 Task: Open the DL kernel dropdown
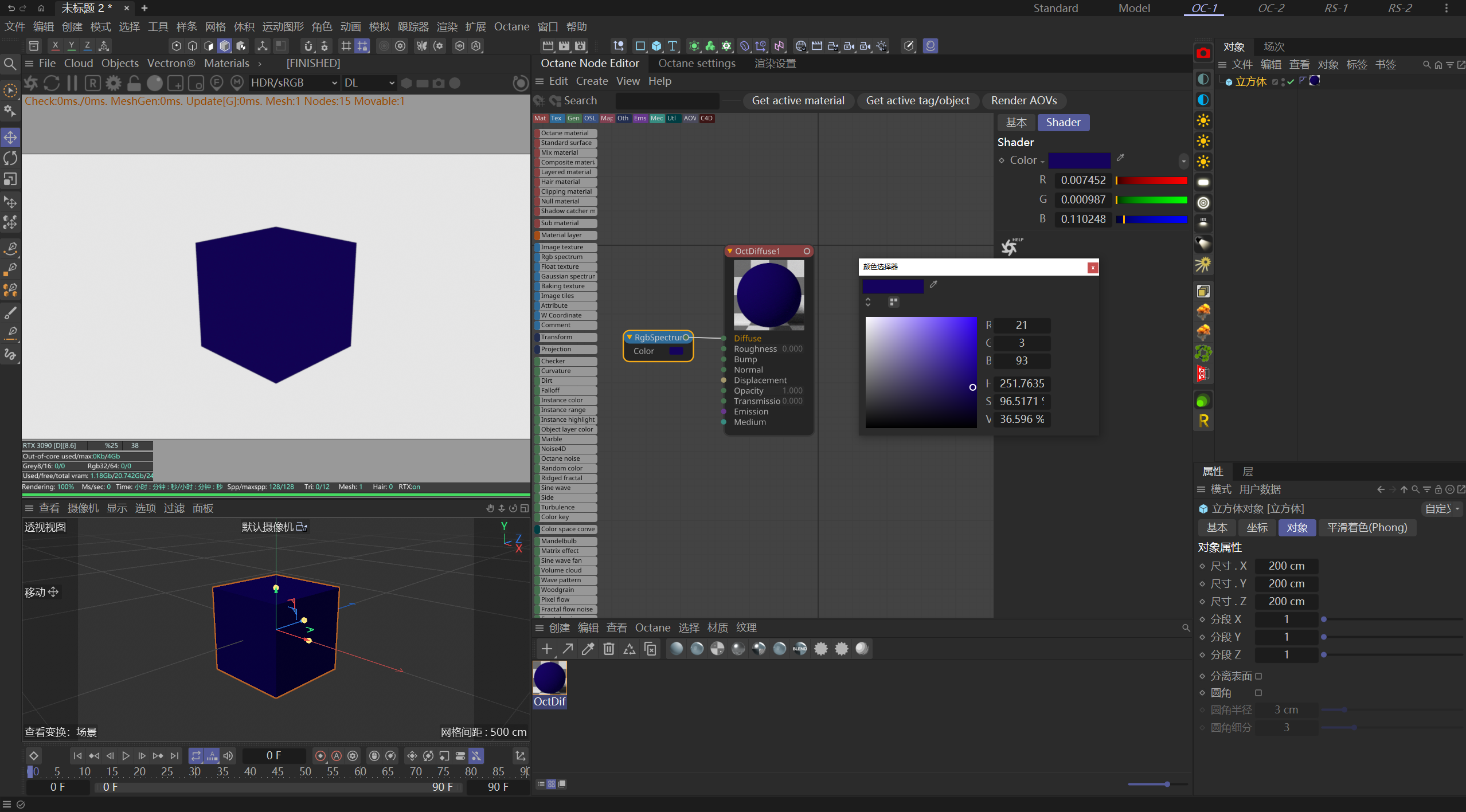pyautogui.click(x=369, y=83)
